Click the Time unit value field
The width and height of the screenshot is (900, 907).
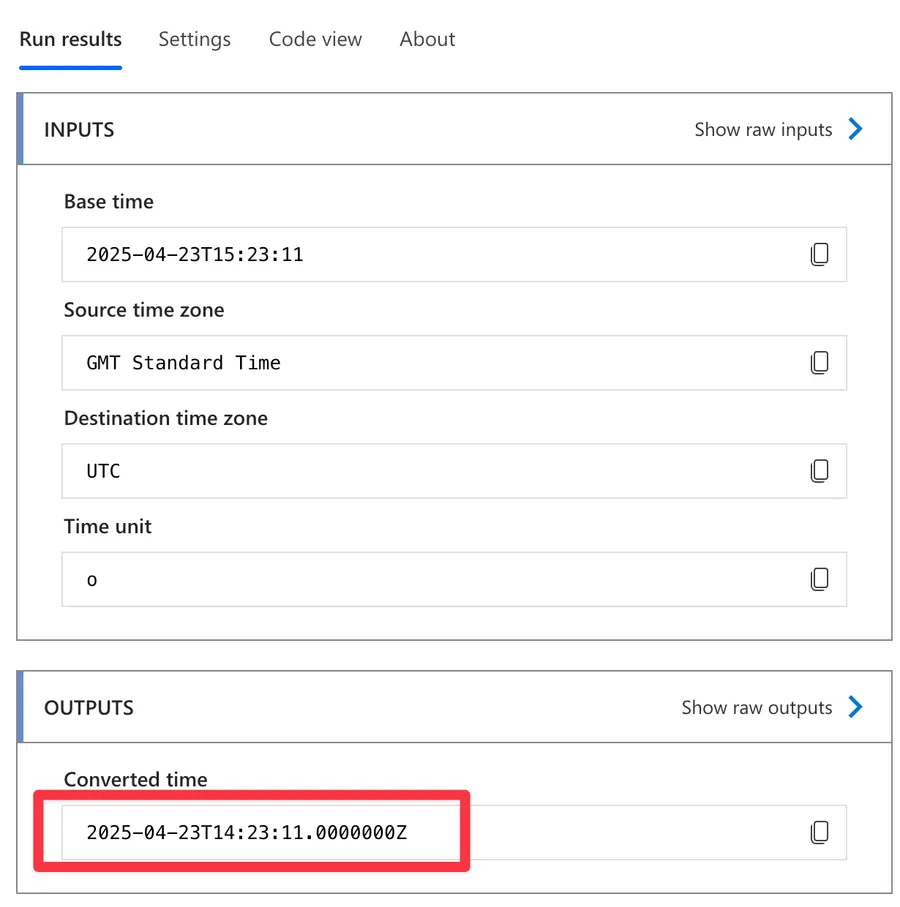pyautogui.click(x=430, y=579)
